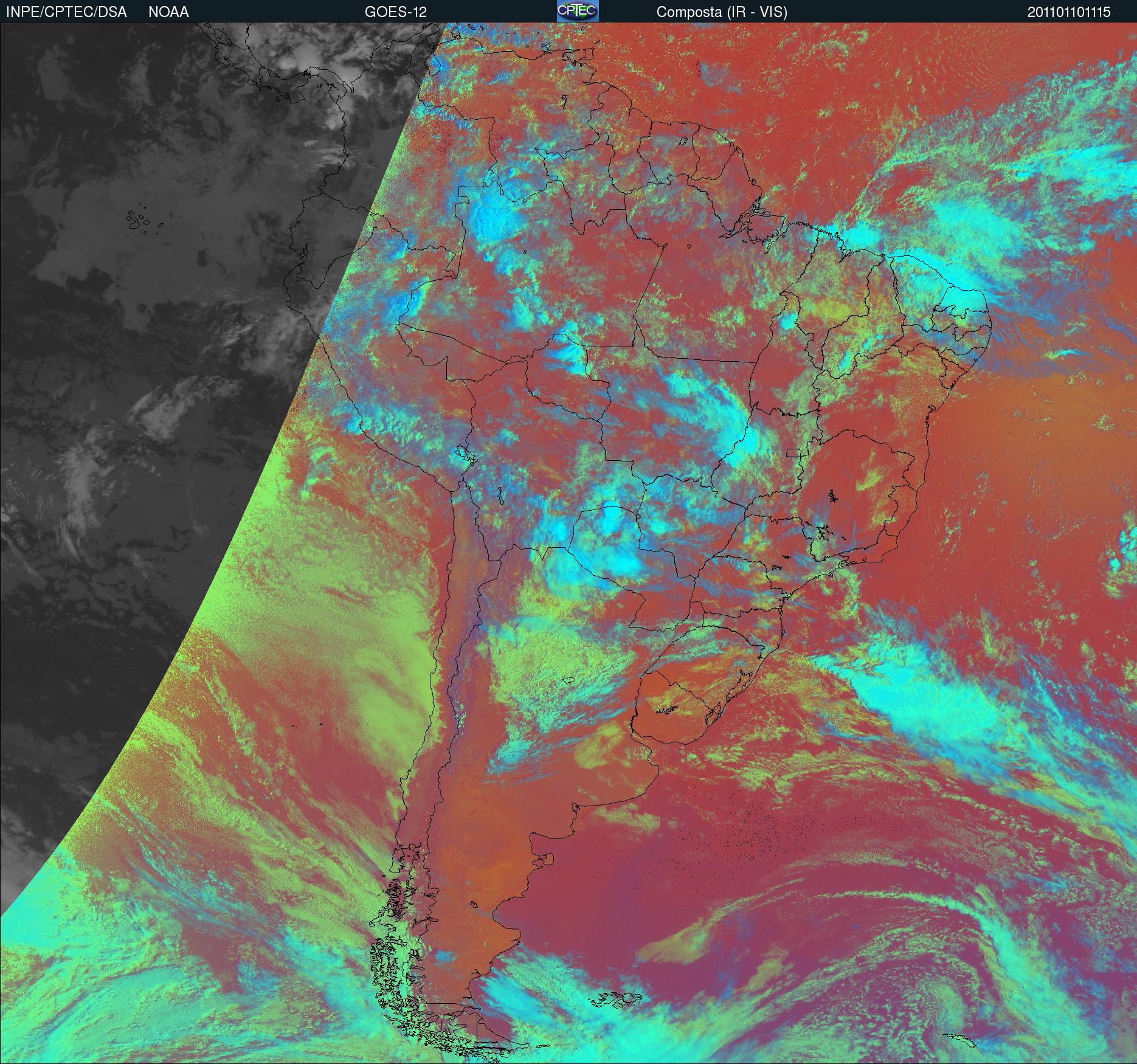
Task: Click the CPTEC logo in header
Action: click(577, 11)
